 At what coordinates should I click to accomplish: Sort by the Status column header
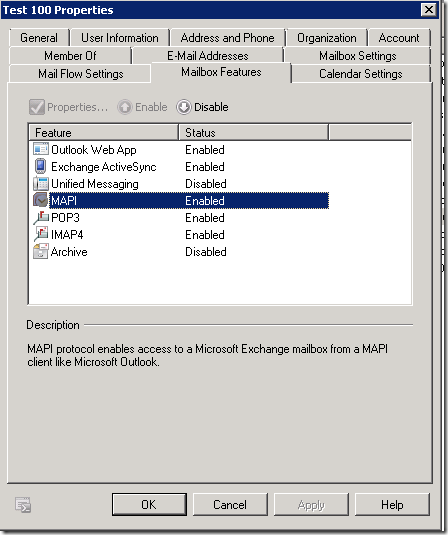click(x=253, y=132)
